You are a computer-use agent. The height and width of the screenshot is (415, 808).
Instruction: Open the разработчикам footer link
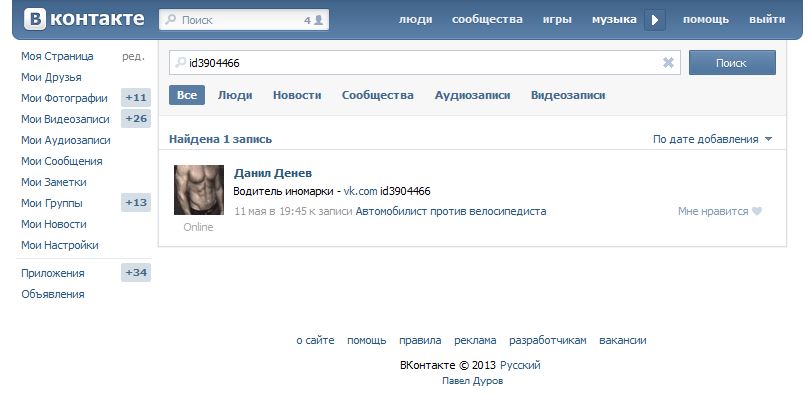[x=548, y=340]
